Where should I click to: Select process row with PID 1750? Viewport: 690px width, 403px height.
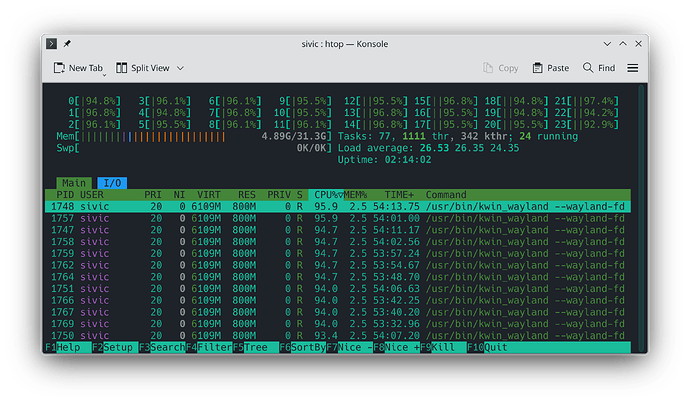338,335
